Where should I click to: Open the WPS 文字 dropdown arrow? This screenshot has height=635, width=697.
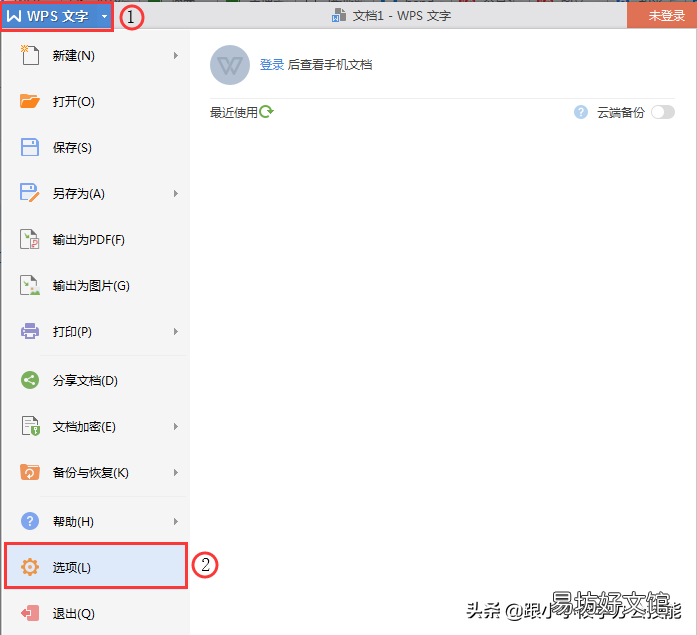[104, 16]
